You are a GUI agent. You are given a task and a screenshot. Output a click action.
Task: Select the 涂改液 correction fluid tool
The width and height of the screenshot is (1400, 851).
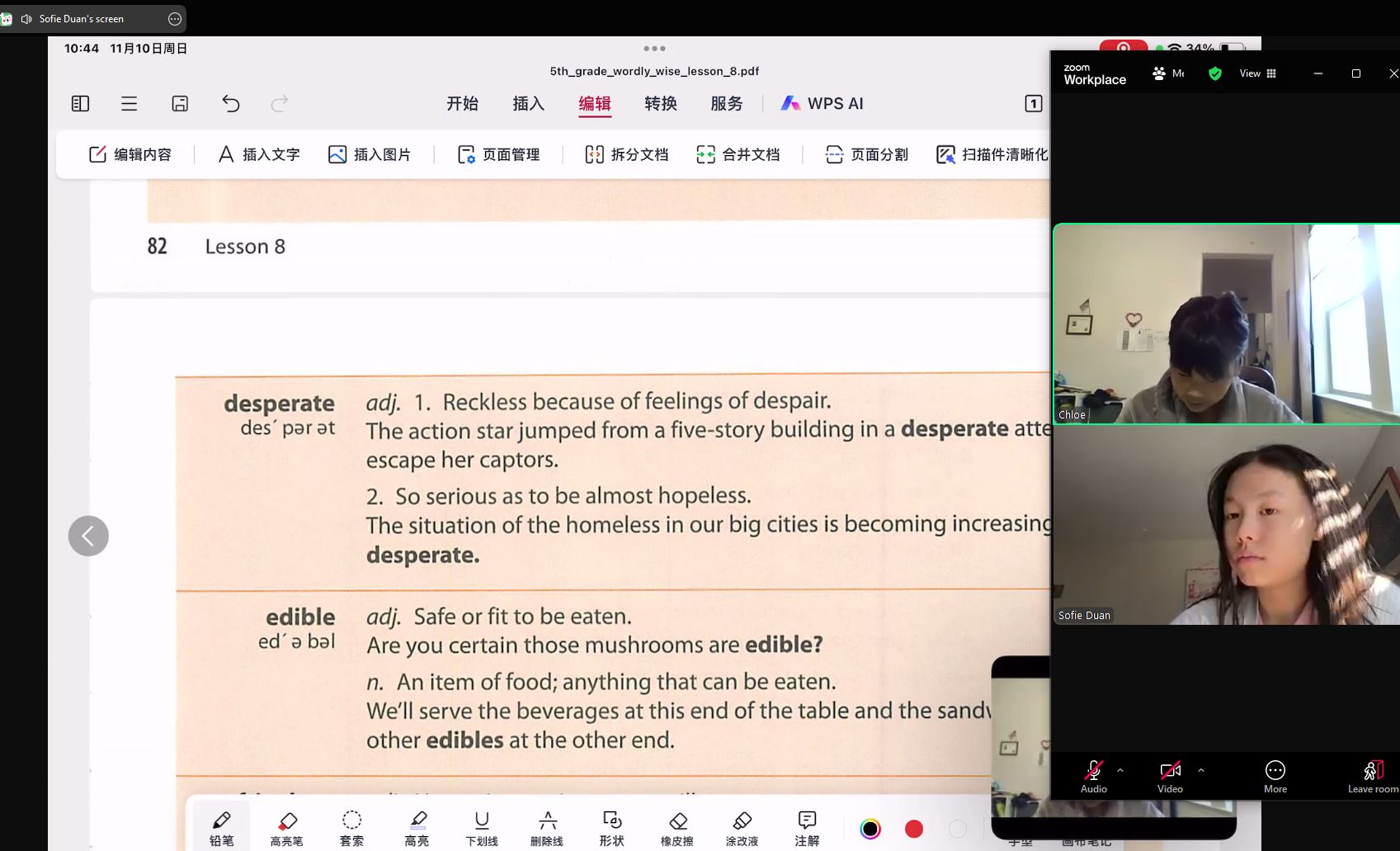coord(742,828)
